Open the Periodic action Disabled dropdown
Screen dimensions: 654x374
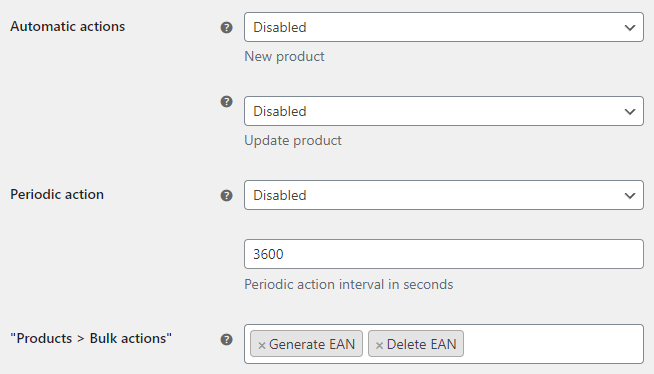coord(444,195)
